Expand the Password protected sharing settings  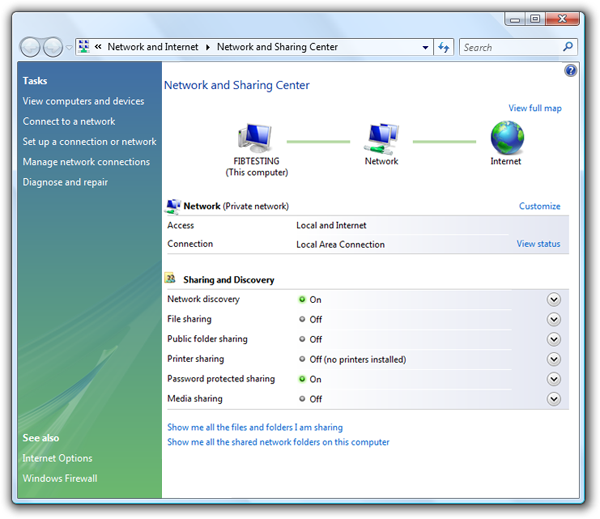point(554,379)
